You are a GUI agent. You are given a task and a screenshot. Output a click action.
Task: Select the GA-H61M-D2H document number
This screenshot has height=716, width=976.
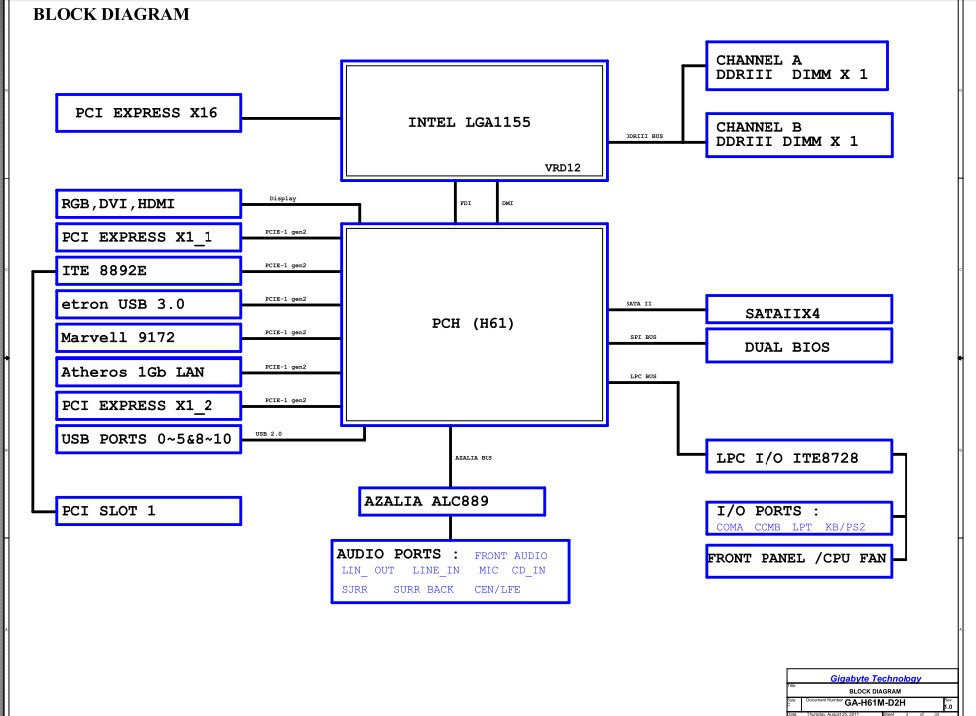(875, 702)
